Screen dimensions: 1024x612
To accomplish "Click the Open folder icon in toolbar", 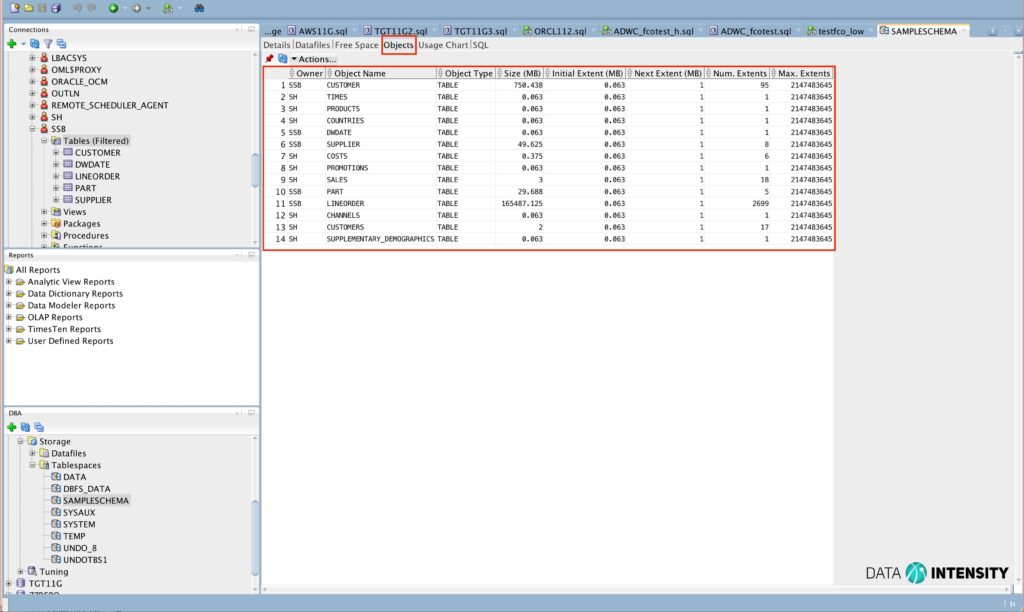I will click(x=27, y=8).
